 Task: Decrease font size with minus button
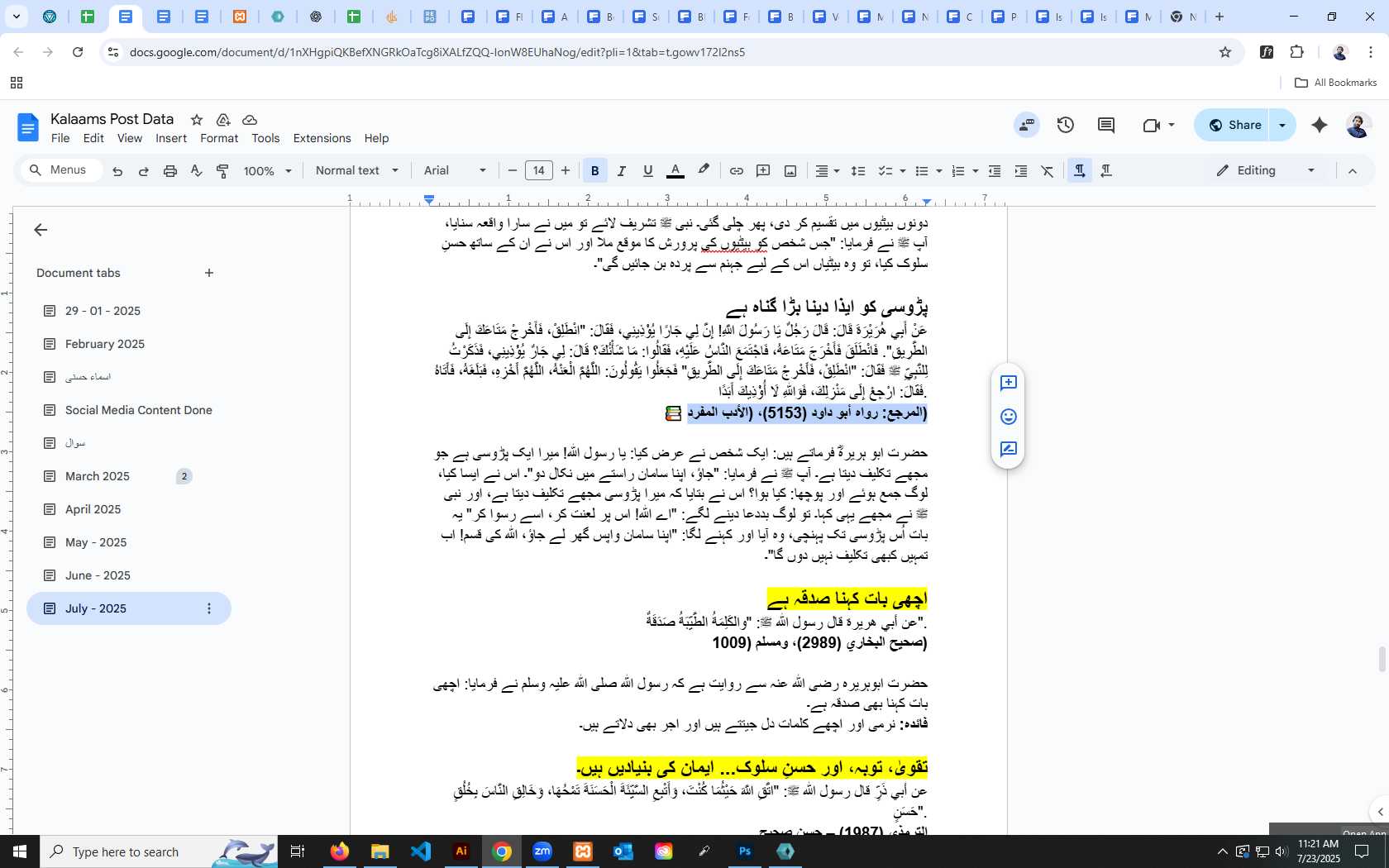tap(513, 171)
